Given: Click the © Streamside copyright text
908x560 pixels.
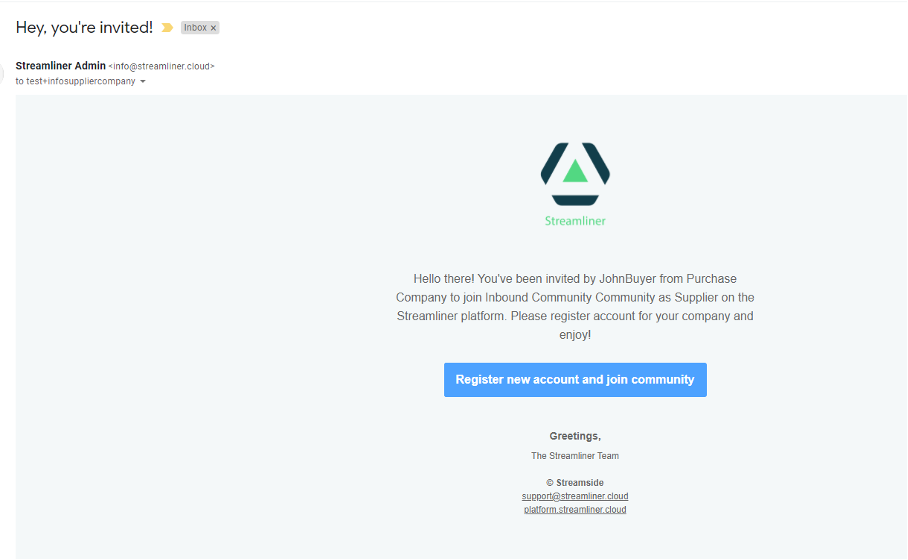Looking at the screenshot, I should pyautogui.click(x=575, y=482).
